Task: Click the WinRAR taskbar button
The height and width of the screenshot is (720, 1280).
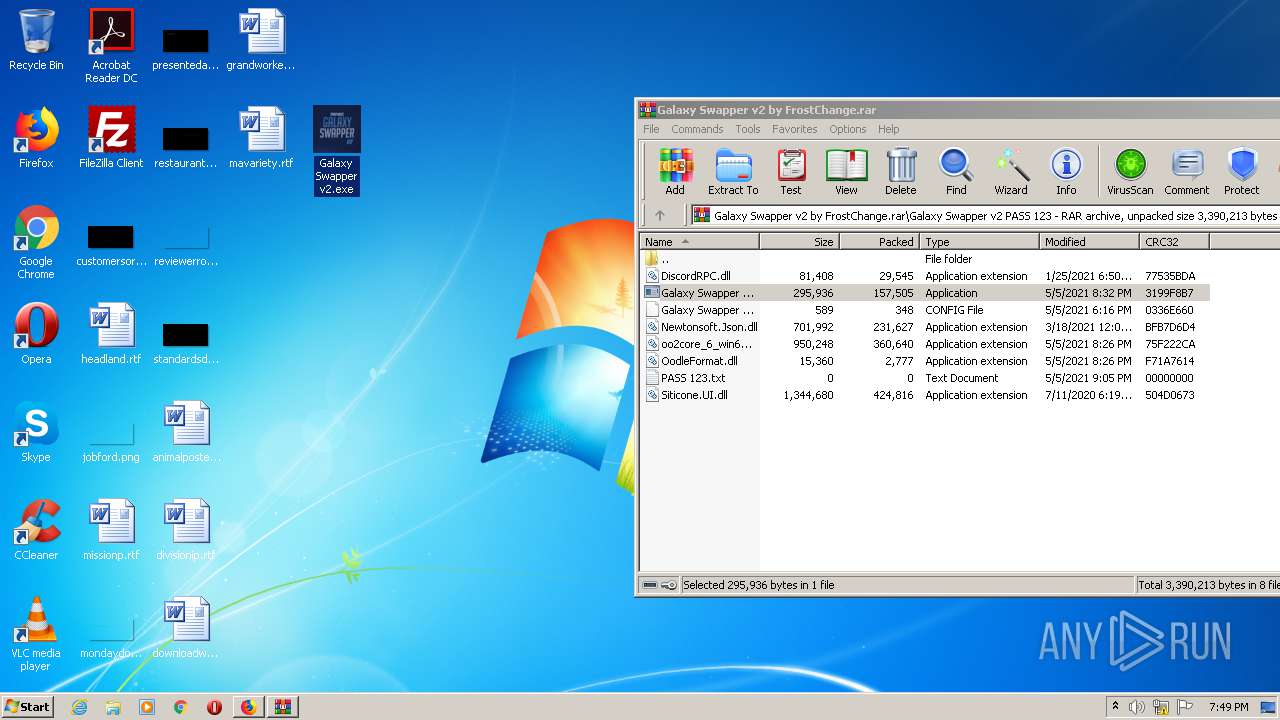Action: [282, 707]
